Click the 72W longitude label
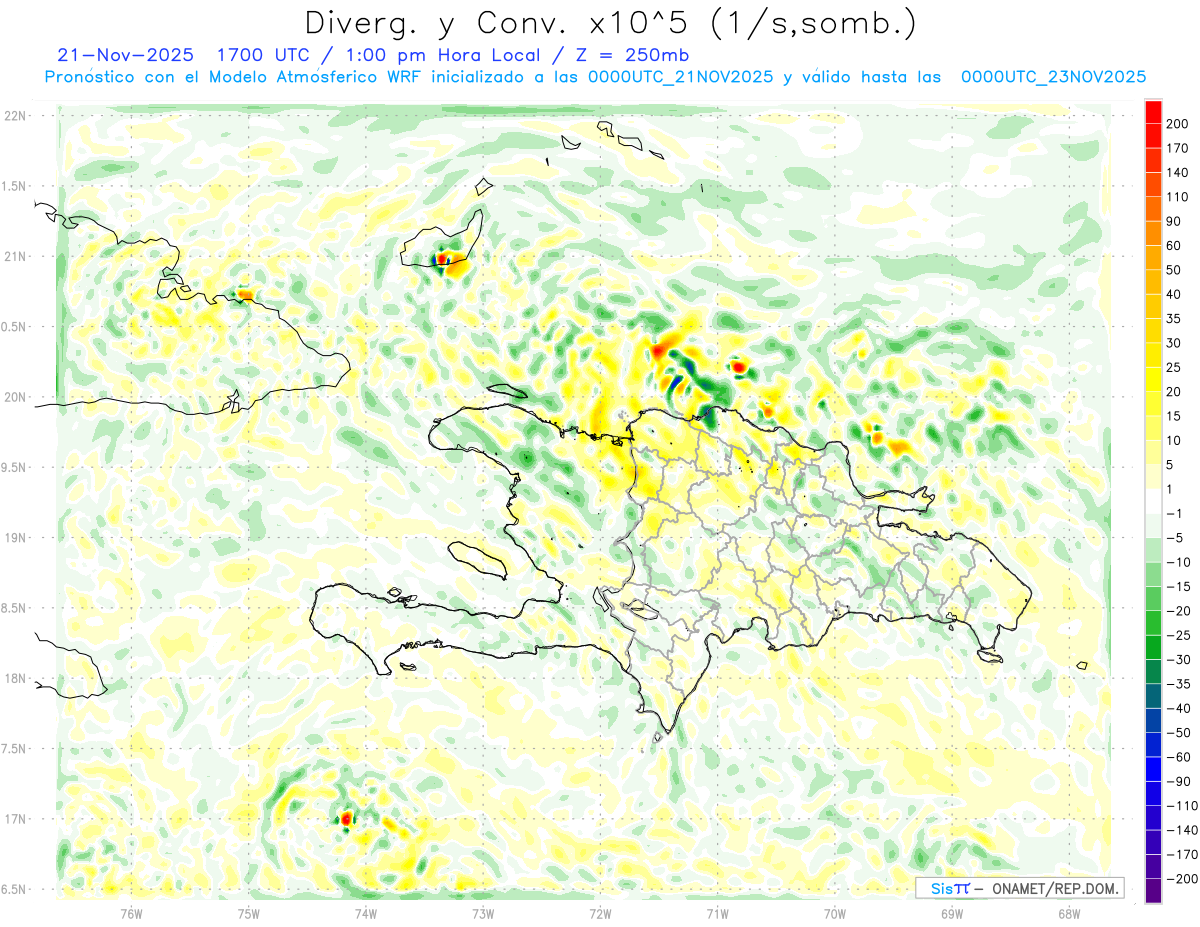Image resolution: width=1200 pixels, height=927 pixels. 600,913
